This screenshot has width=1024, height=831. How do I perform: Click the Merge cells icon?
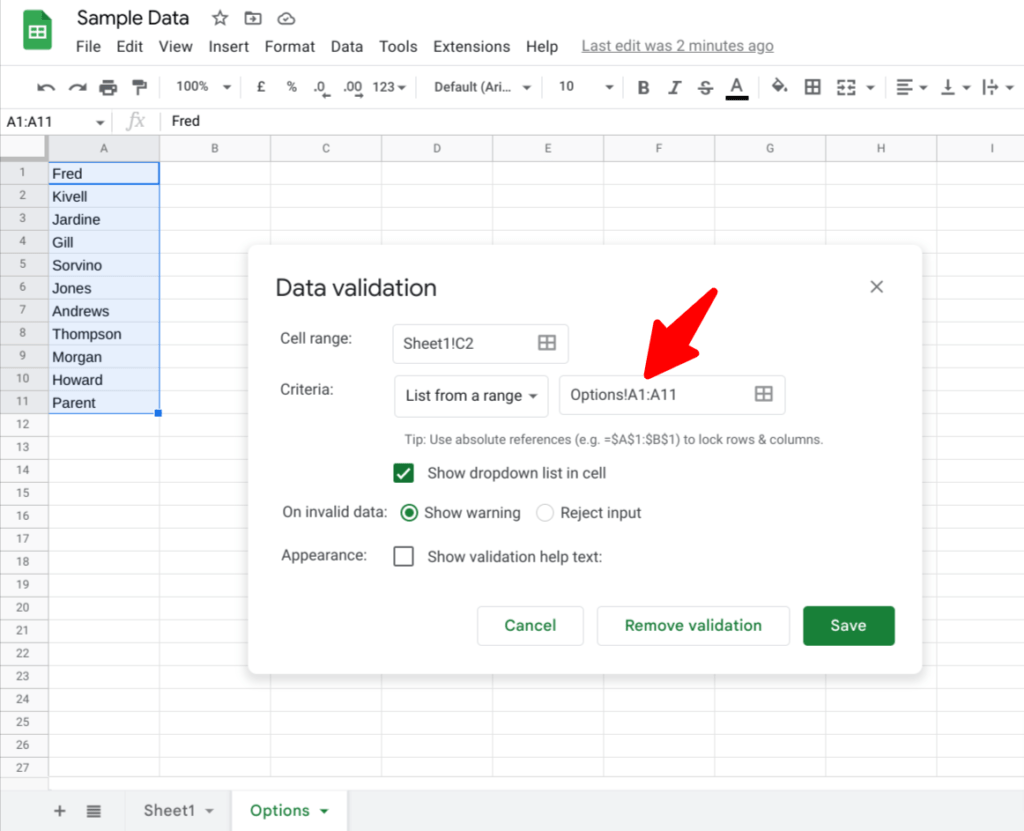(x=845, y=87)
